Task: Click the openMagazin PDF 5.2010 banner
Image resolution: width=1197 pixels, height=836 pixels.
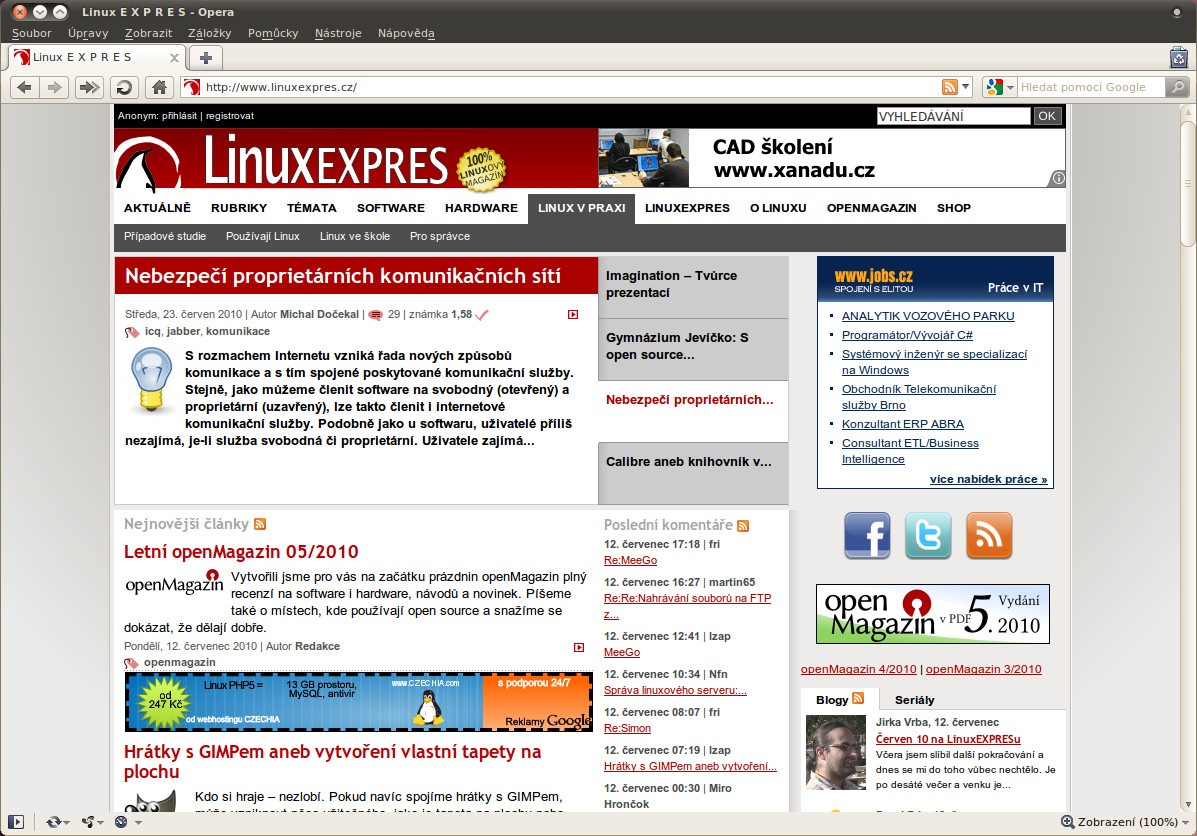Action: tap(933, 614)
